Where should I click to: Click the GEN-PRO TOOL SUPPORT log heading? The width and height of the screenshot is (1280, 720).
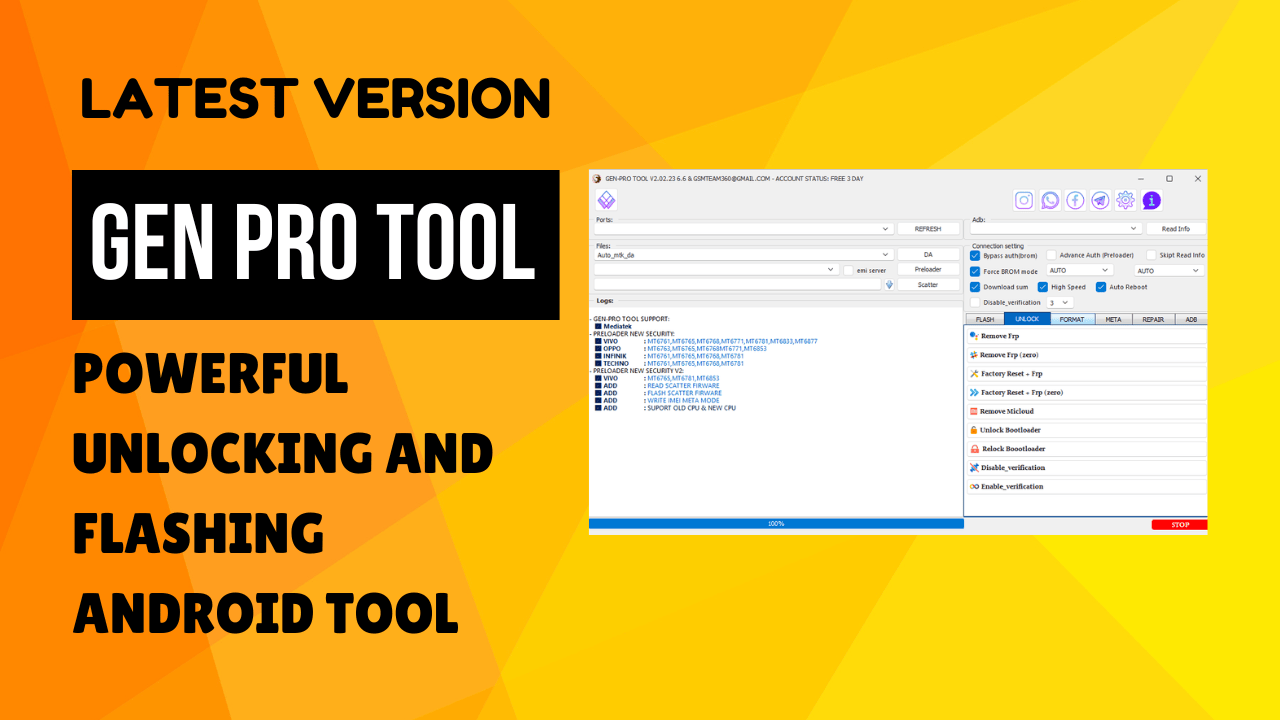631,319
